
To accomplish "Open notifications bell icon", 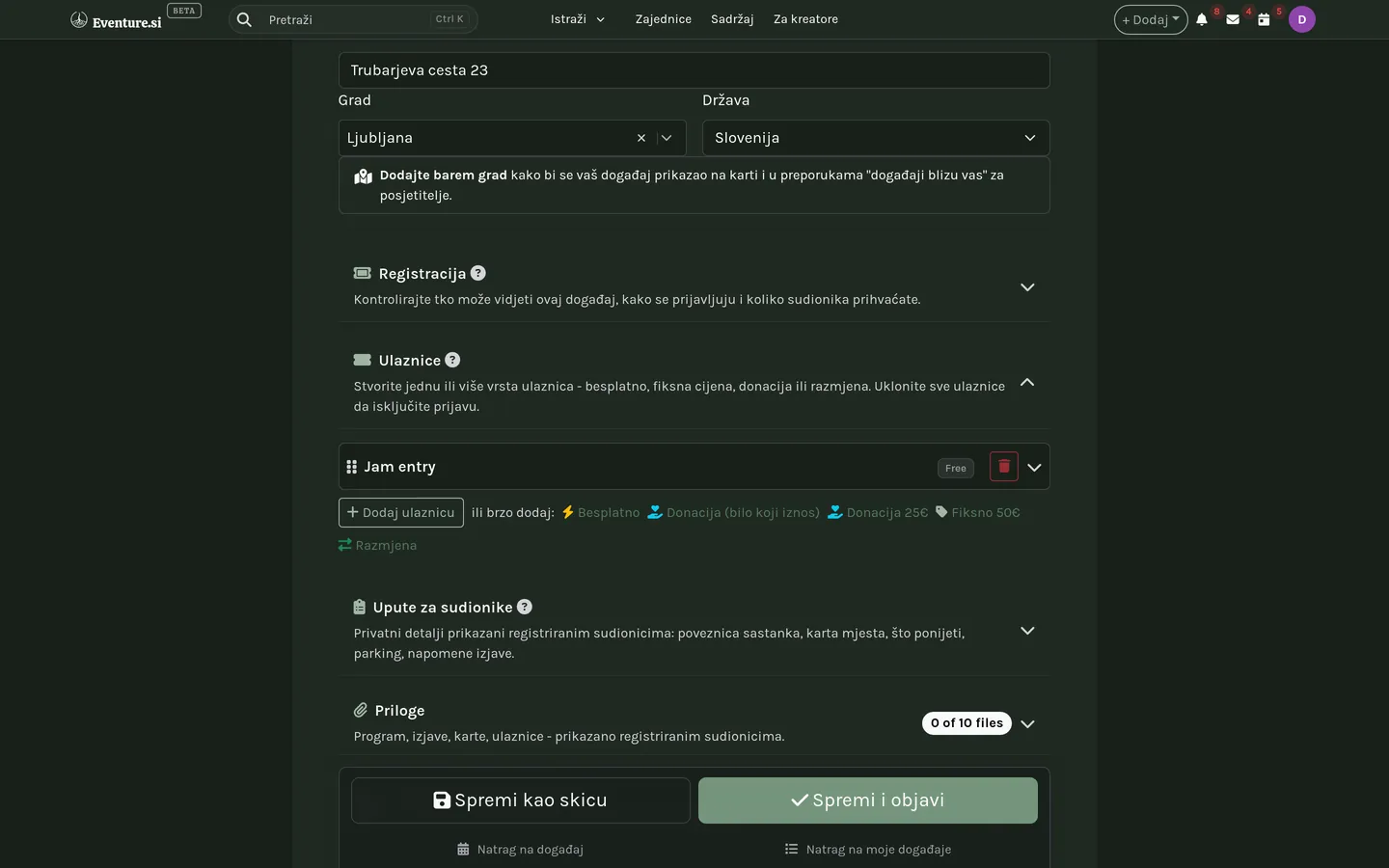I will [1202, 19].
